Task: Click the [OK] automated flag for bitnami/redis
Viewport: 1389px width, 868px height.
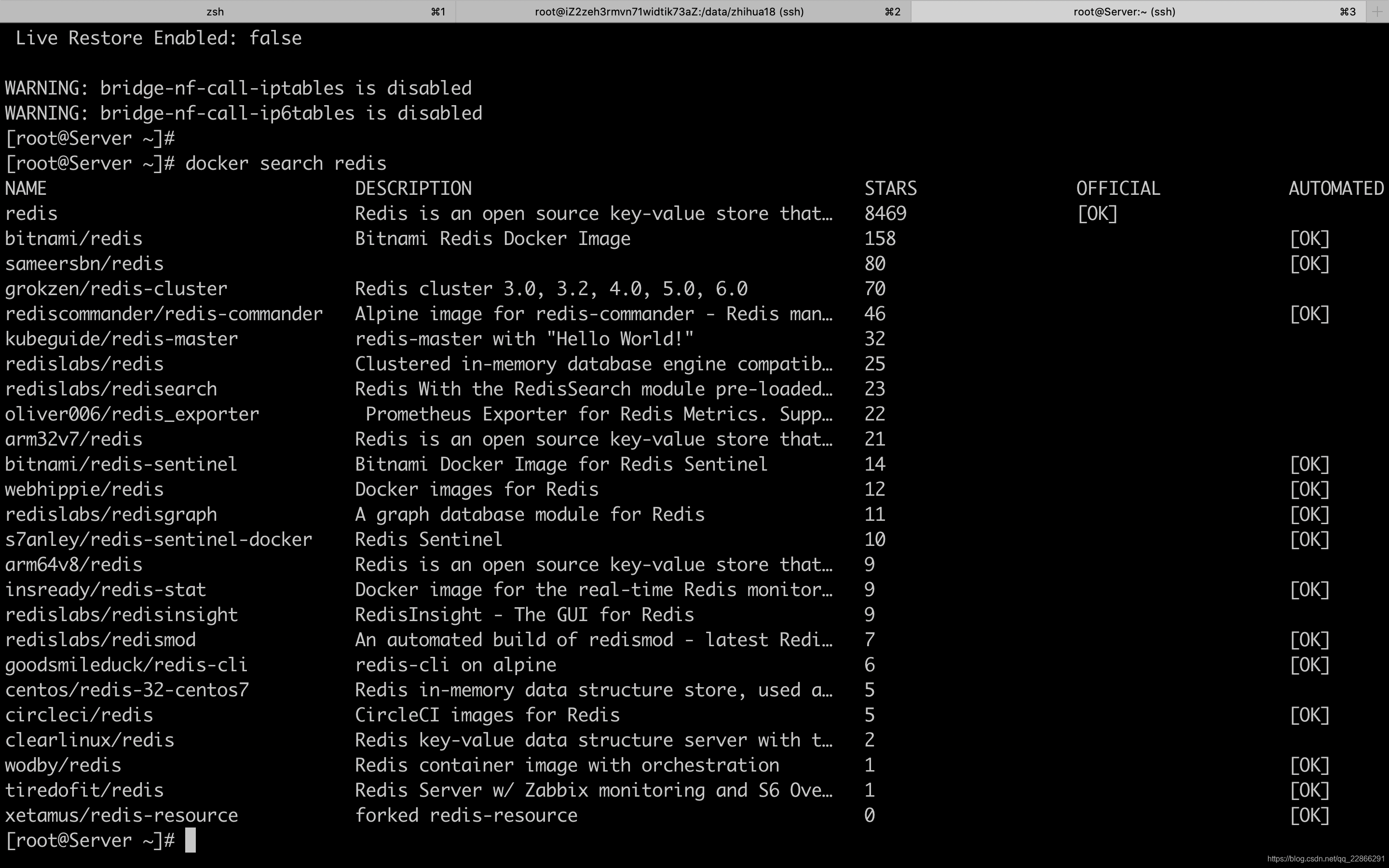Action: coord(1310,239)
